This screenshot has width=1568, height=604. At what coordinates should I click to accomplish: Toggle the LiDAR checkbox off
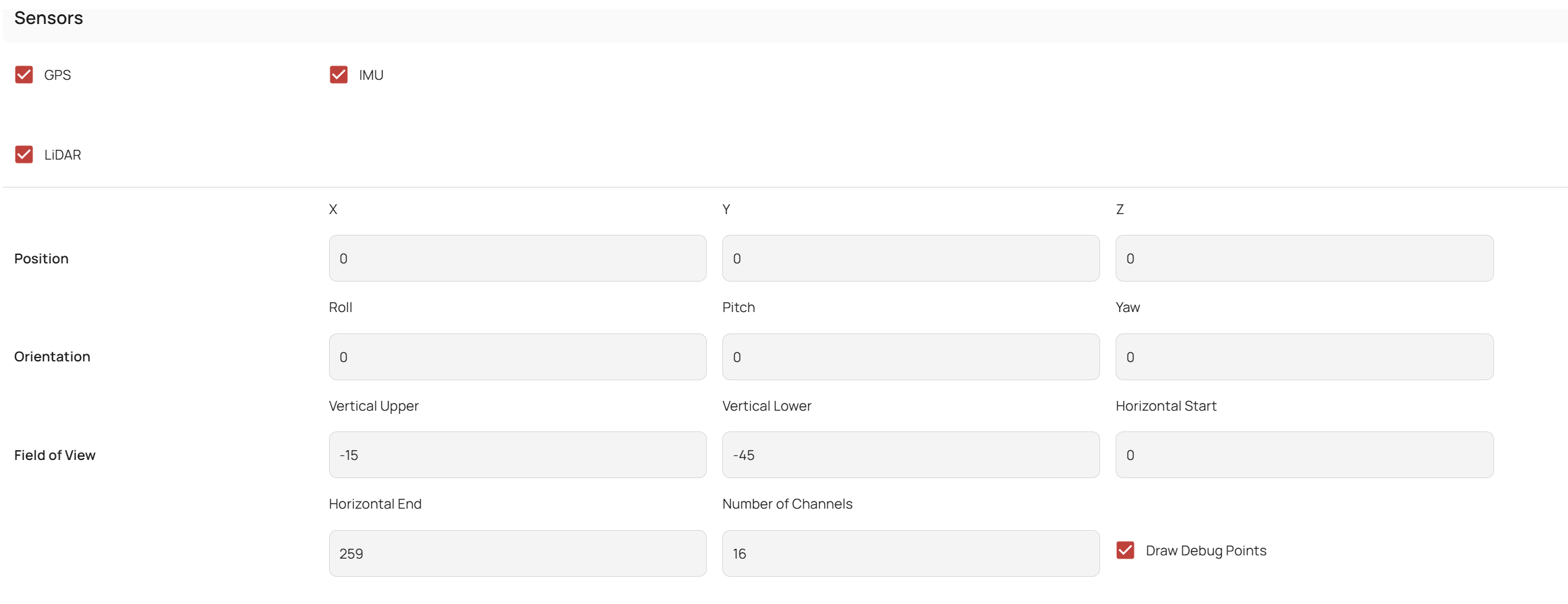coord(24,154)
